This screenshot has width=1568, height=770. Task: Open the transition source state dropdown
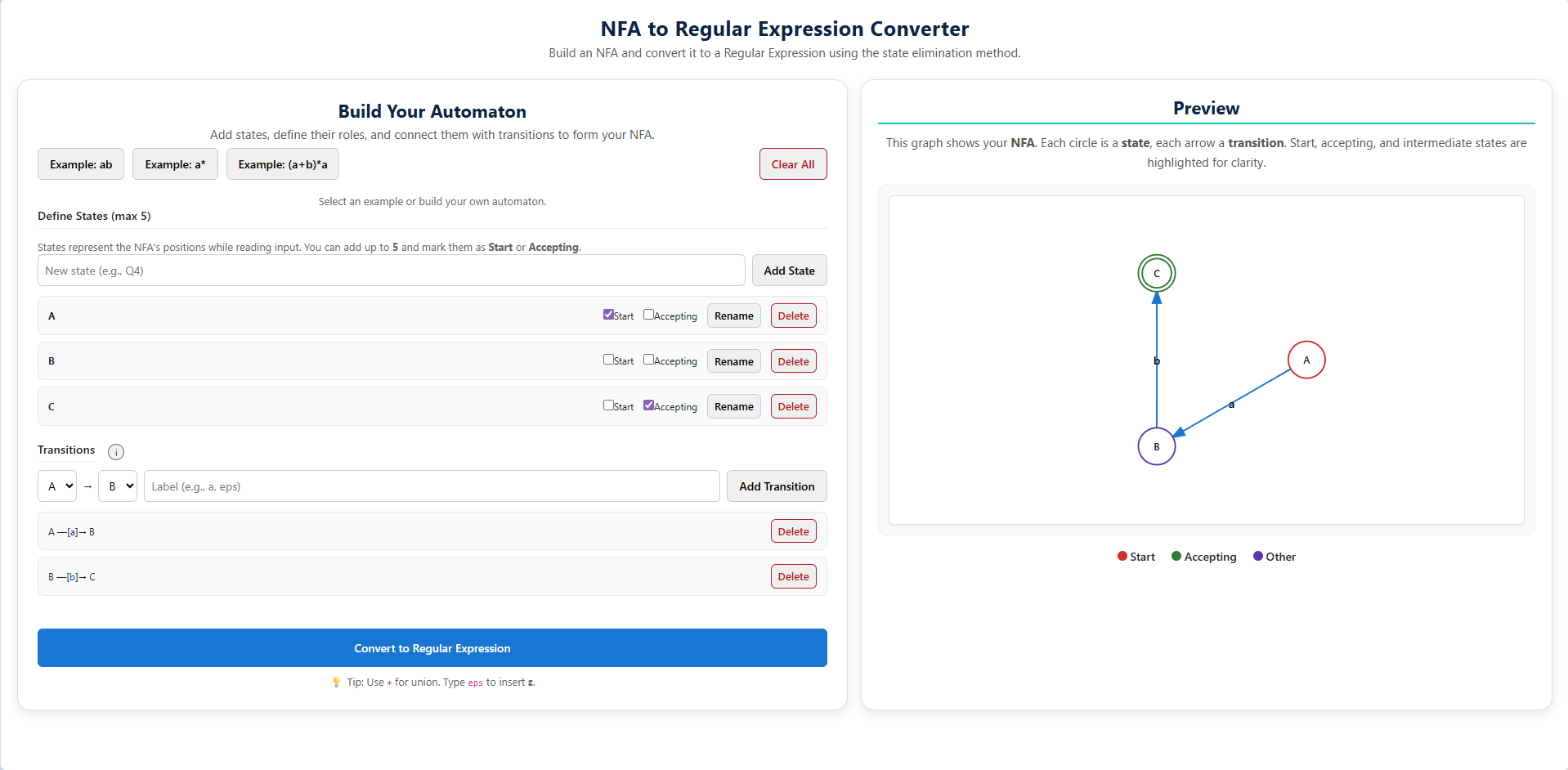tap(57, 486)
